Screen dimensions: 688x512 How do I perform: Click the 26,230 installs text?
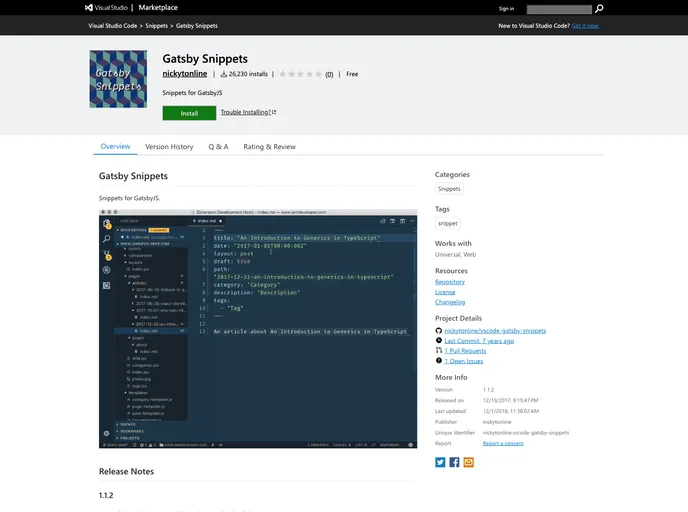[248, 74]
